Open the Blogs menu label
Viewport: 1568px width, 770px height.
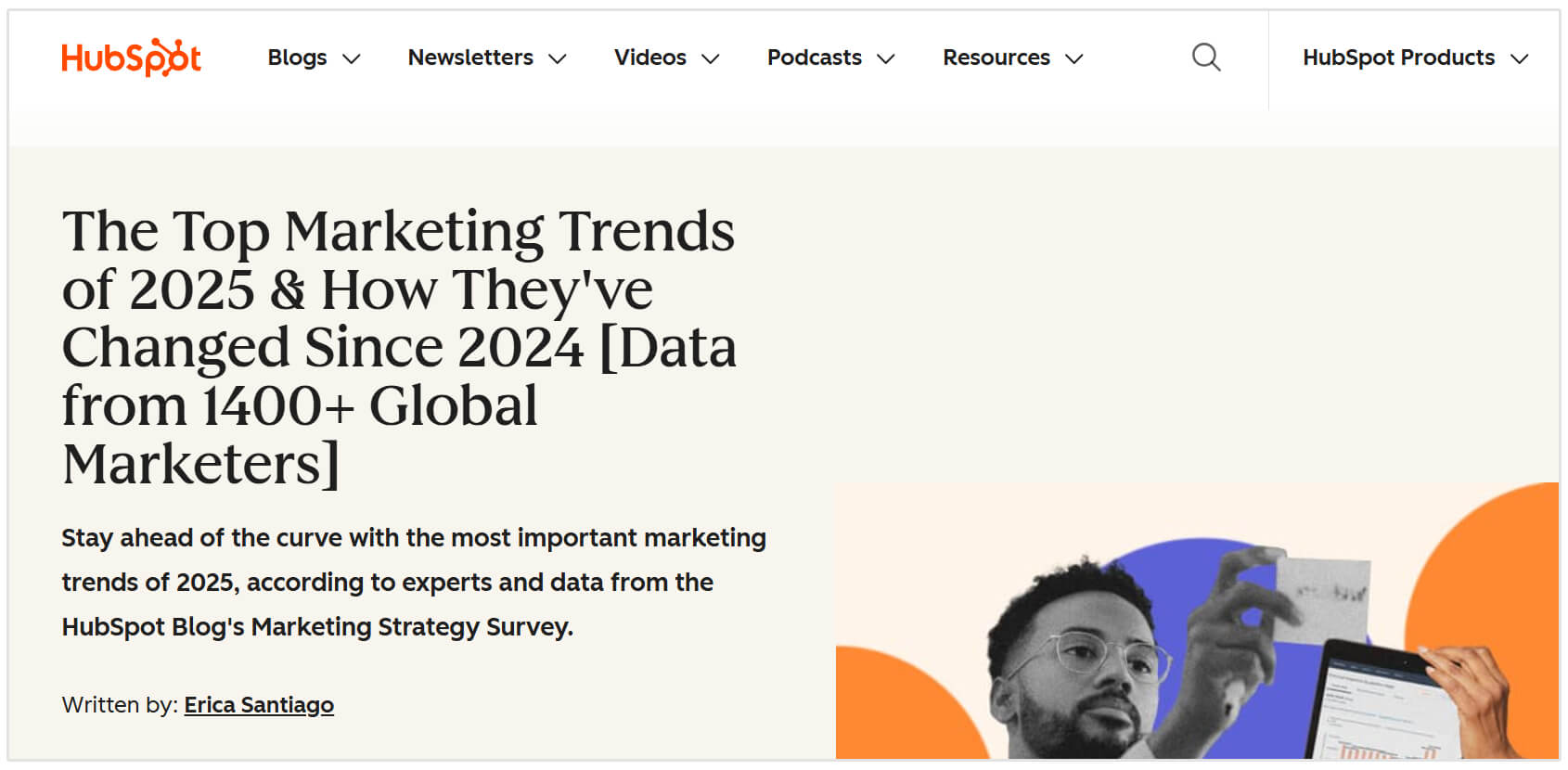coord(297,58)
